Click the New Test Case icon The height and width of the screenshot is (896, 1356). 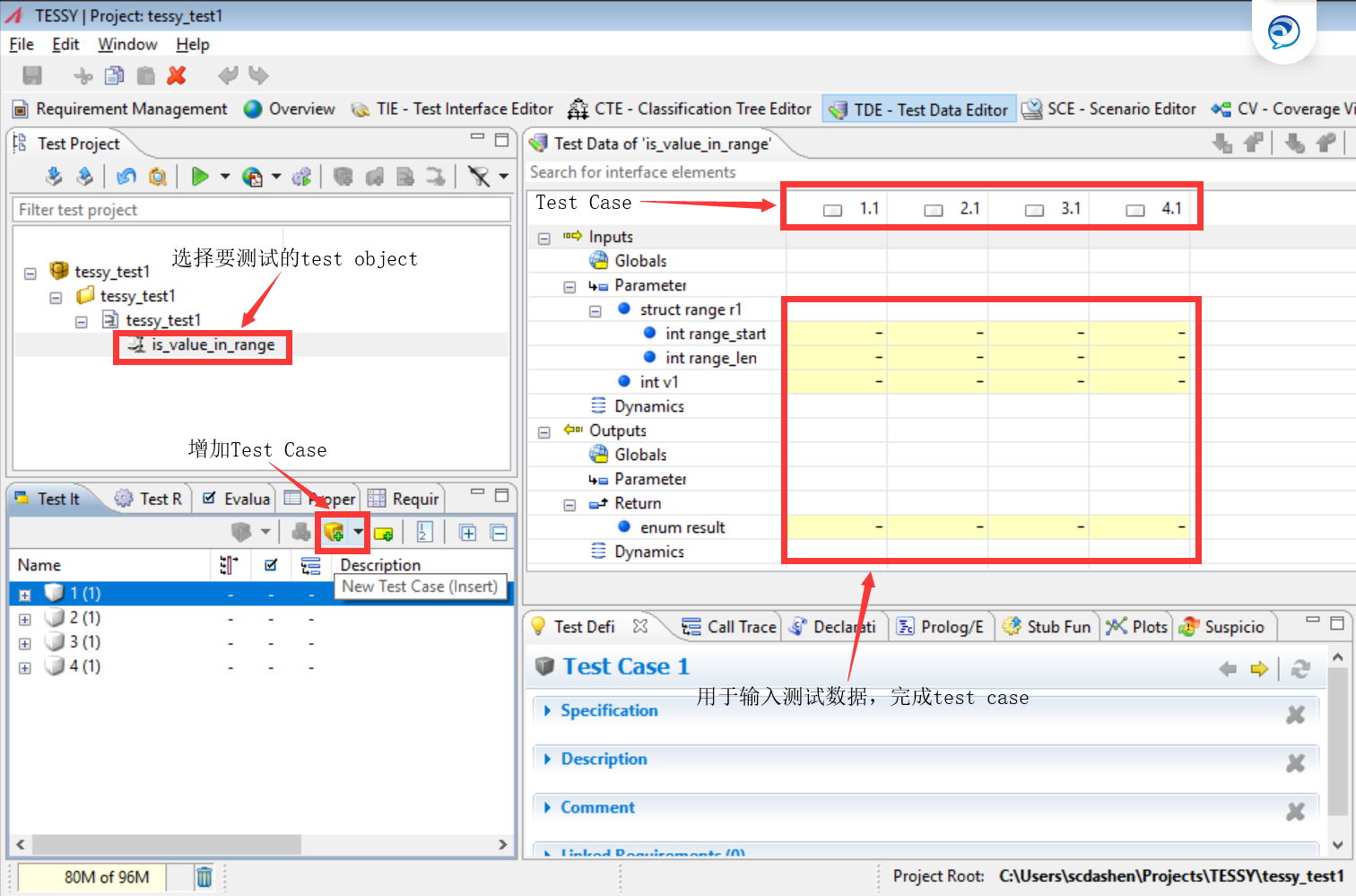(334, 532)
